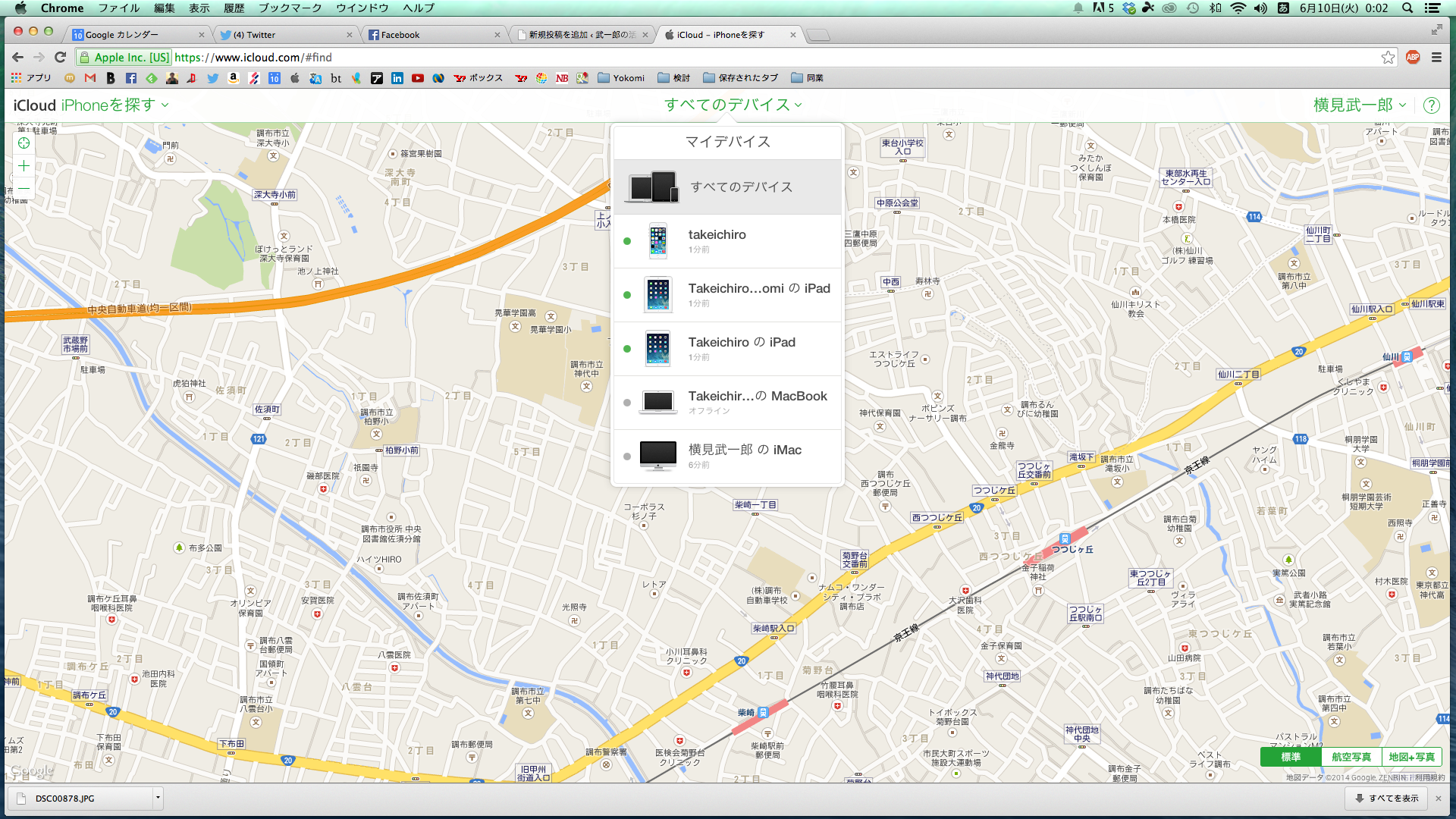Open the 履歴 menu
This screenshot has height=819, width=1456.
click(234, 8)
